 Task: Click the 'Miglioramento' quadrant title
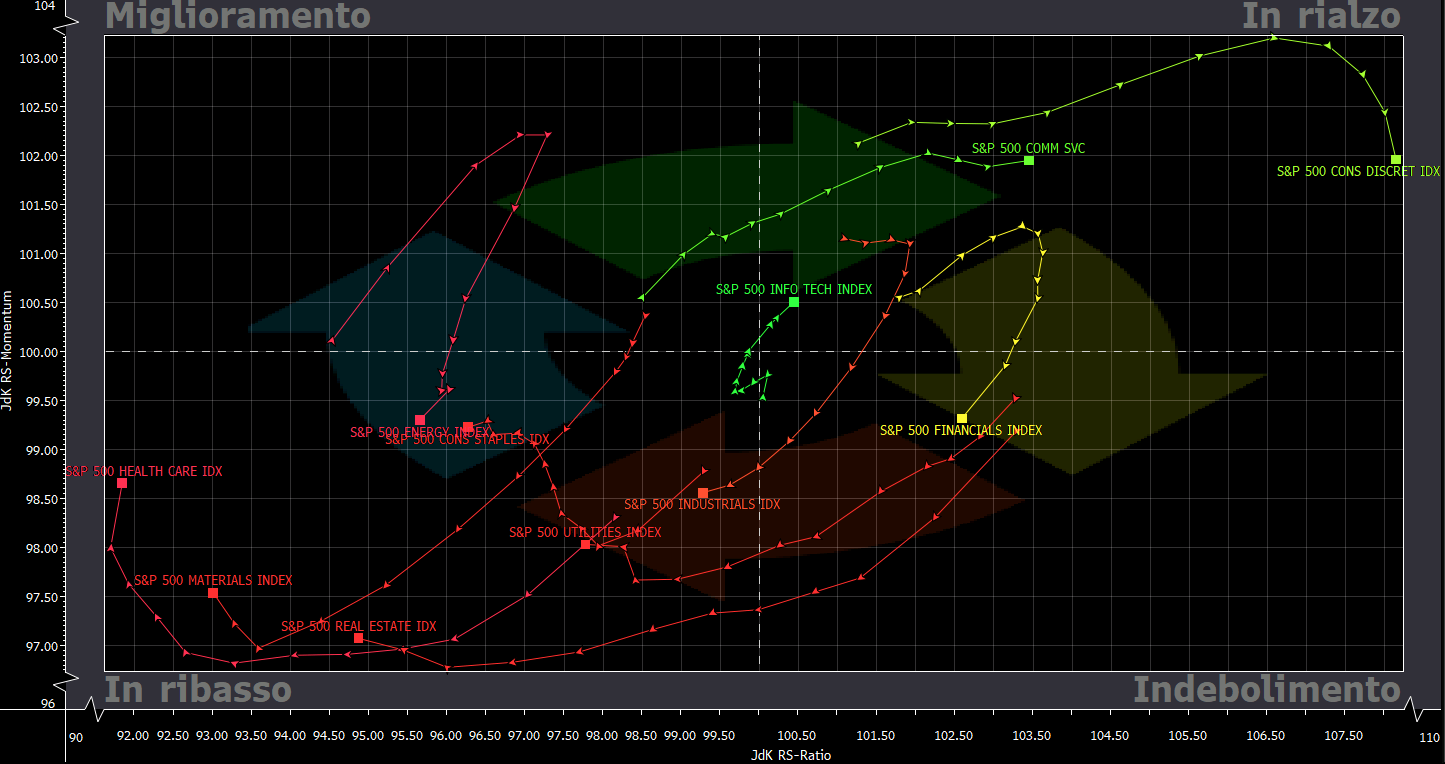[238, 16]
